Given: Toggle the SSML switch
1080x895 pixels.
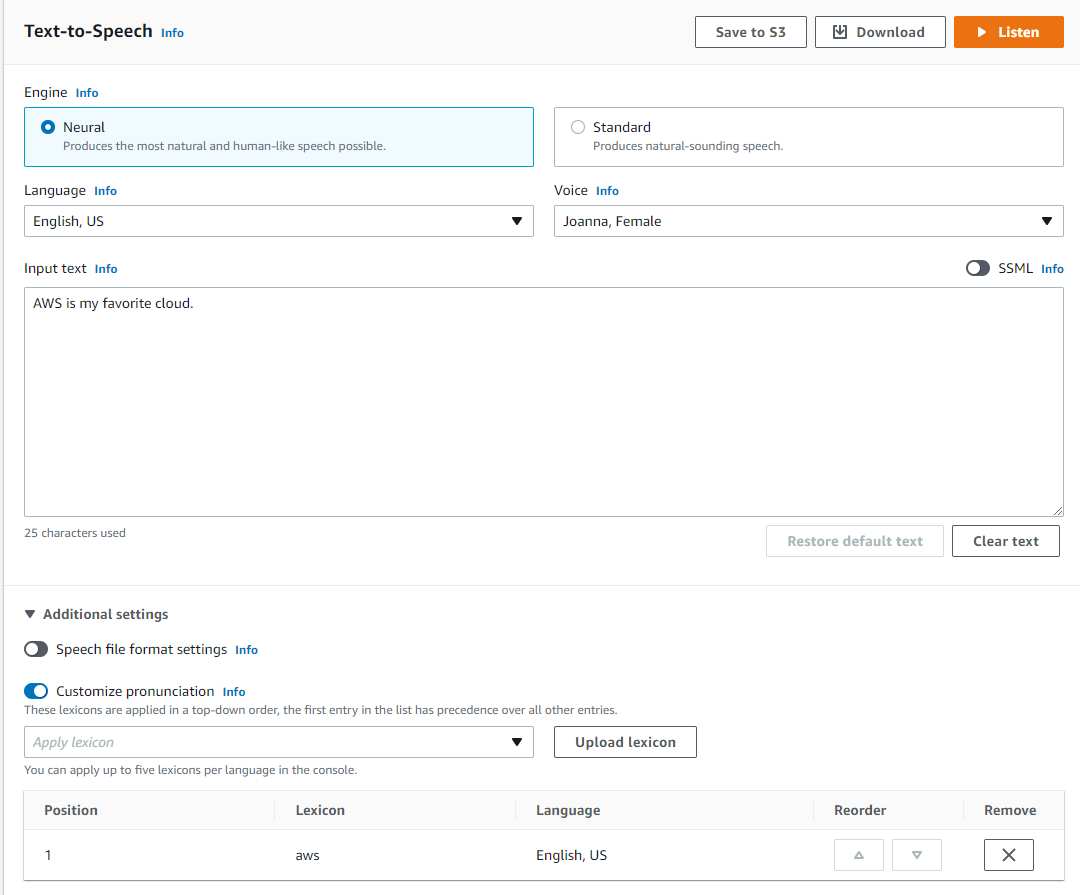Looking at the screenshot, I should coord(977,268).
